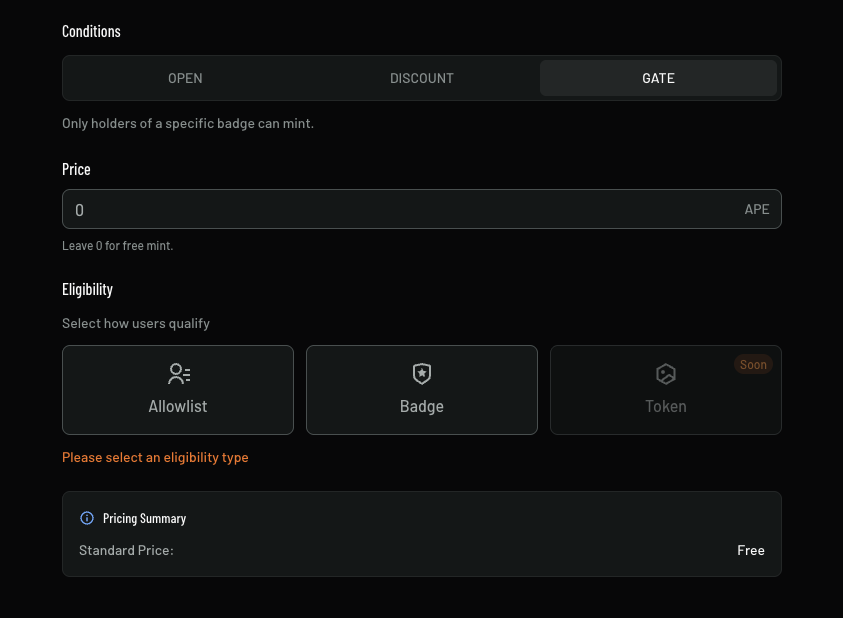Click the eligibility type warning message
The image size is (843, 618).
(x=155, y=457)
